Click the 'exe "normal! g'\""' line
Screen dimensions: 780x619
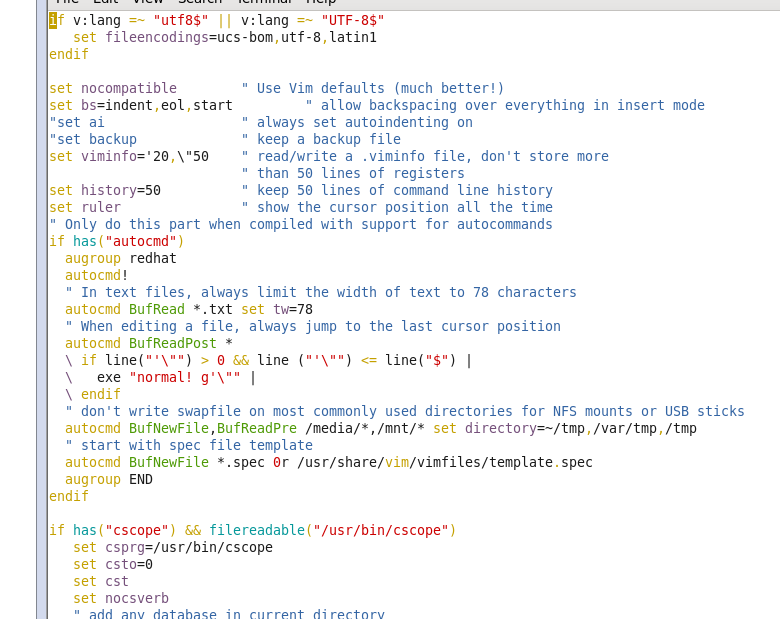[169, 378]
